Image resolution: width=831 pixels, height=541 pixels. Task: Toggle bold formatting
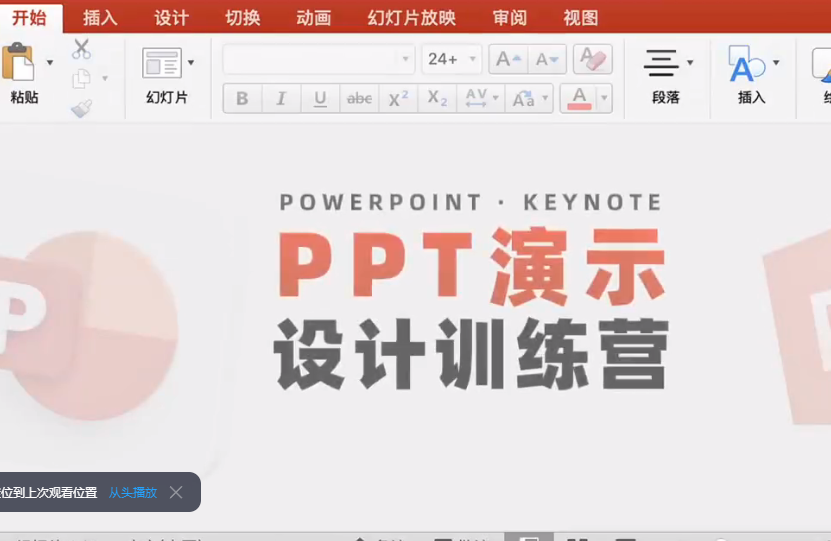point(242,98)
